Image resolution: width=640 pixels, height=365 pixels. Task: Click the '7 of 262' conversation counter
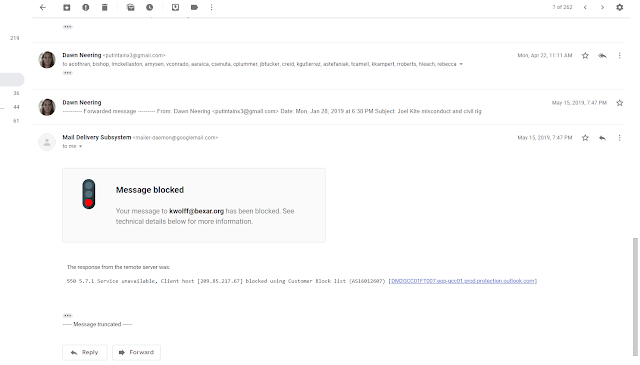(562, 7)
